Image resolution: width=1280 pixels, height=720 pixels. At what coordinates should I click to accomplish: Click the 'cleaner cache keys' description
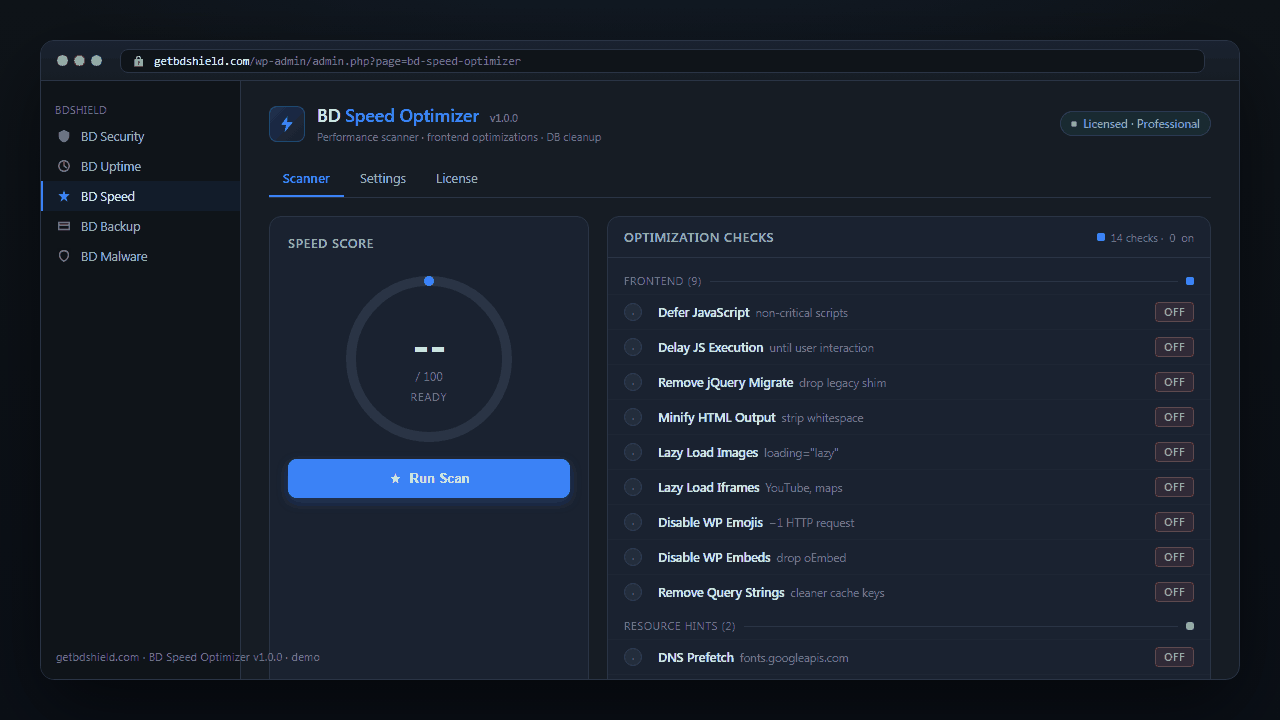(837, 593)
